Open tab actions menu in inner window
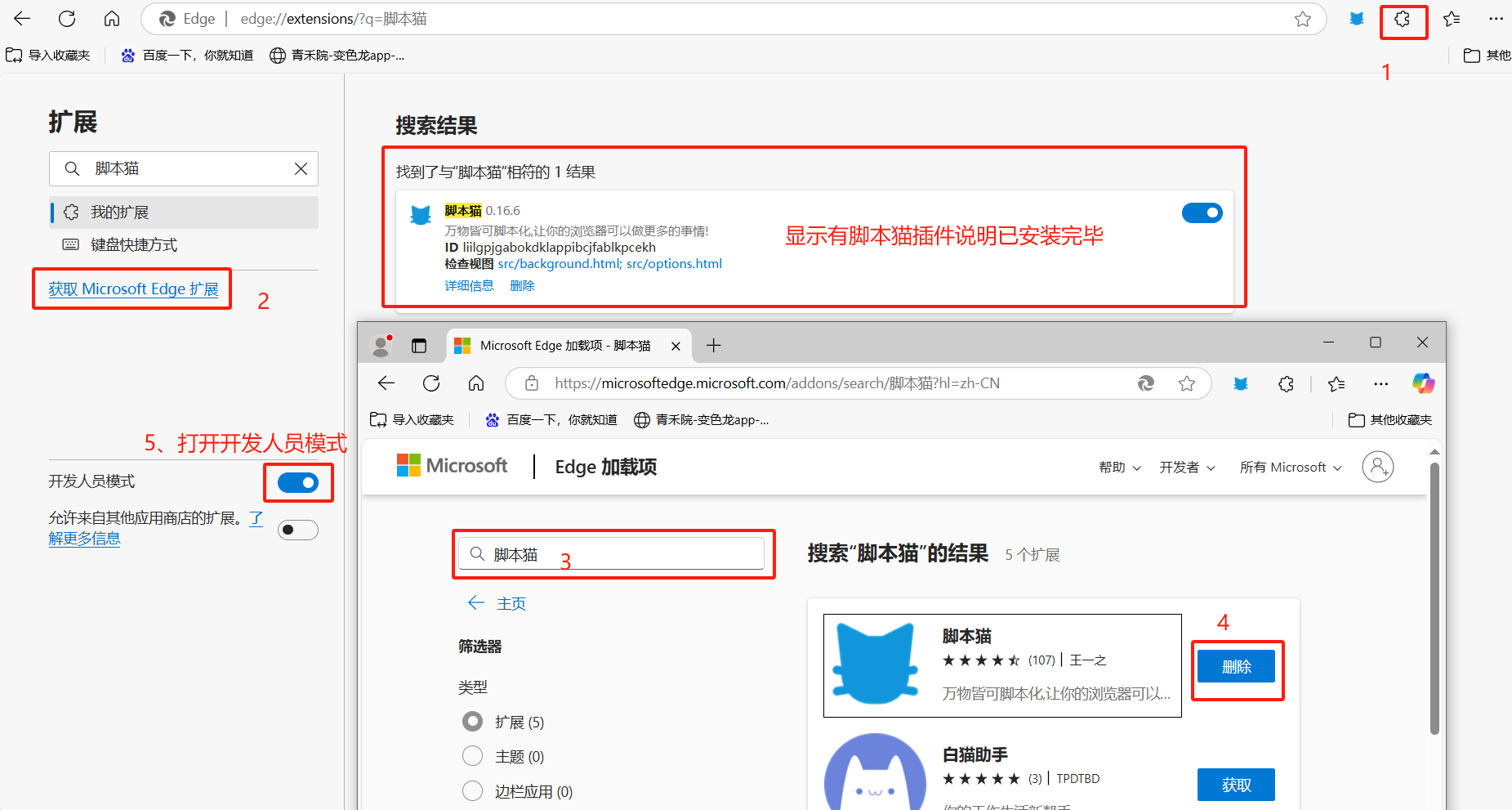Viewport: 1512px width, 810px height. (419, 346)
